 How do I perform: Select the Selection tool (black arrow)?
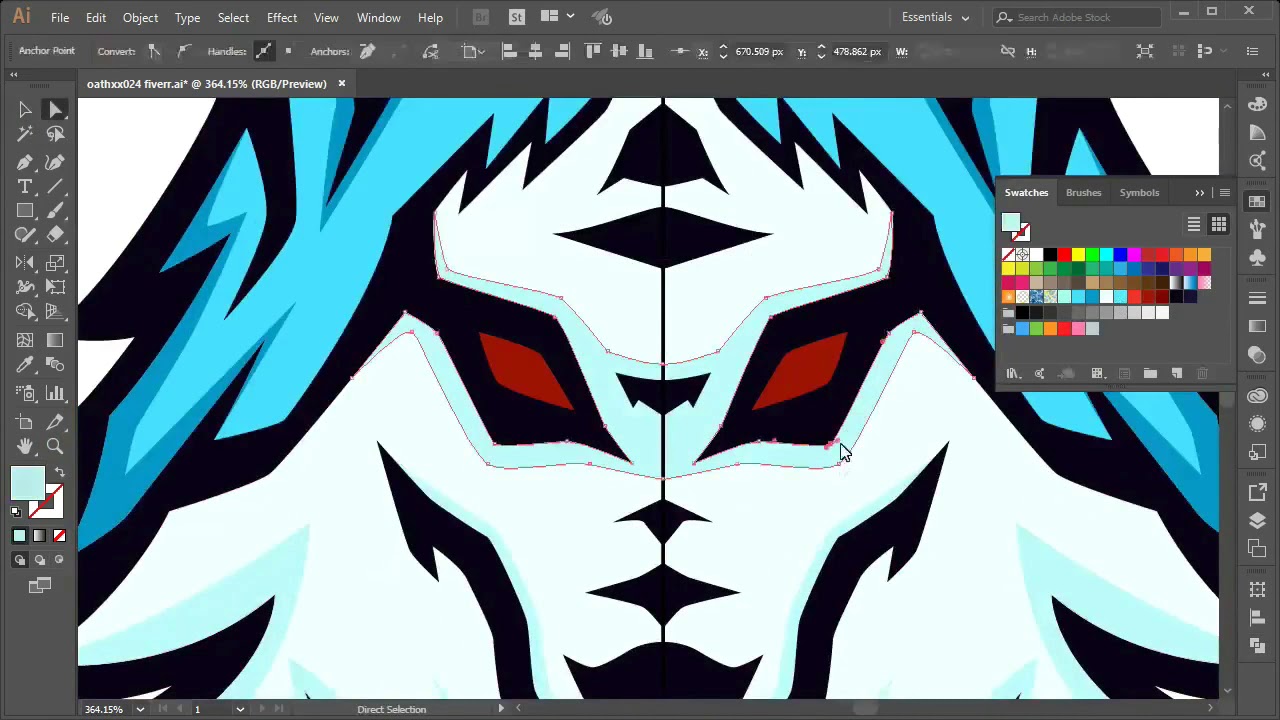[25, 110]
